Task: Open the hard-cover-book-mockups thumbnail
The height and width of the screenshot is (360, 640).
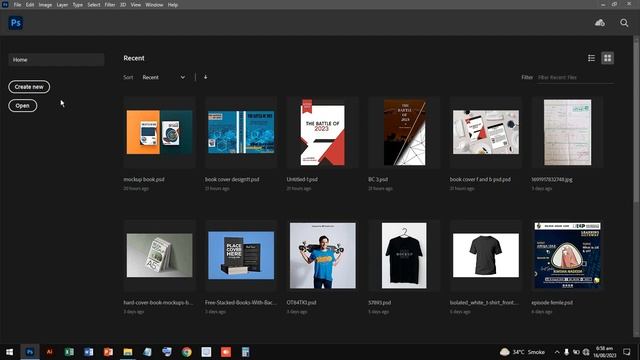Action: point(160,256)
